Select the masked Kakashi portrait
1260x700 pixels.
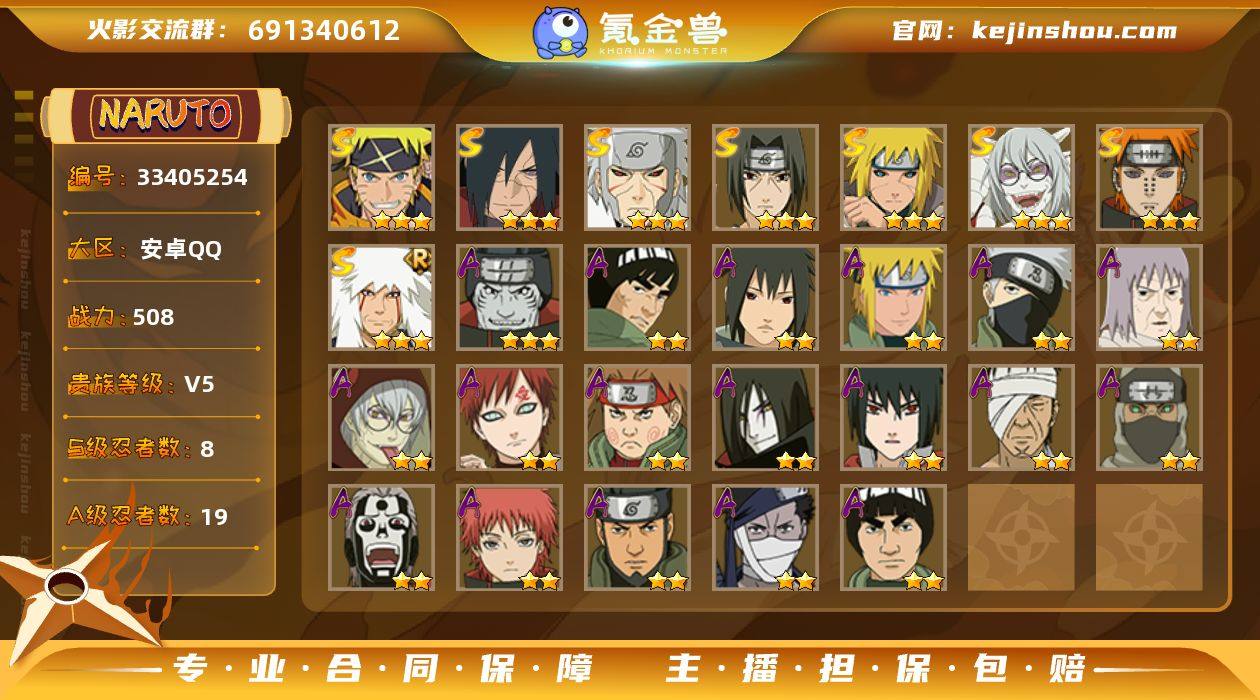tap(1021, 297)
